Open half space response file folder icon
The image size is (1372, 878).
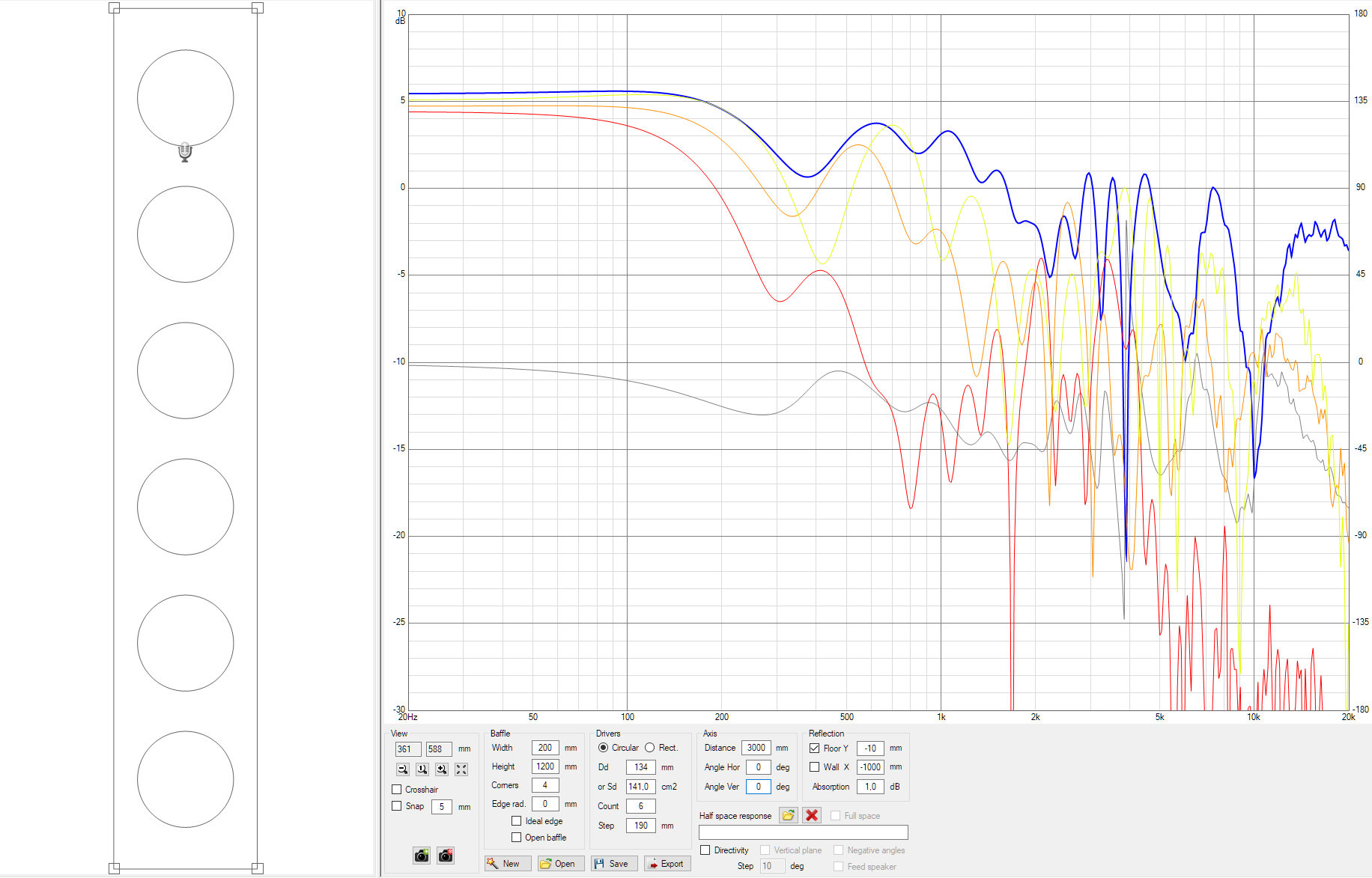[x=788, y=815]
